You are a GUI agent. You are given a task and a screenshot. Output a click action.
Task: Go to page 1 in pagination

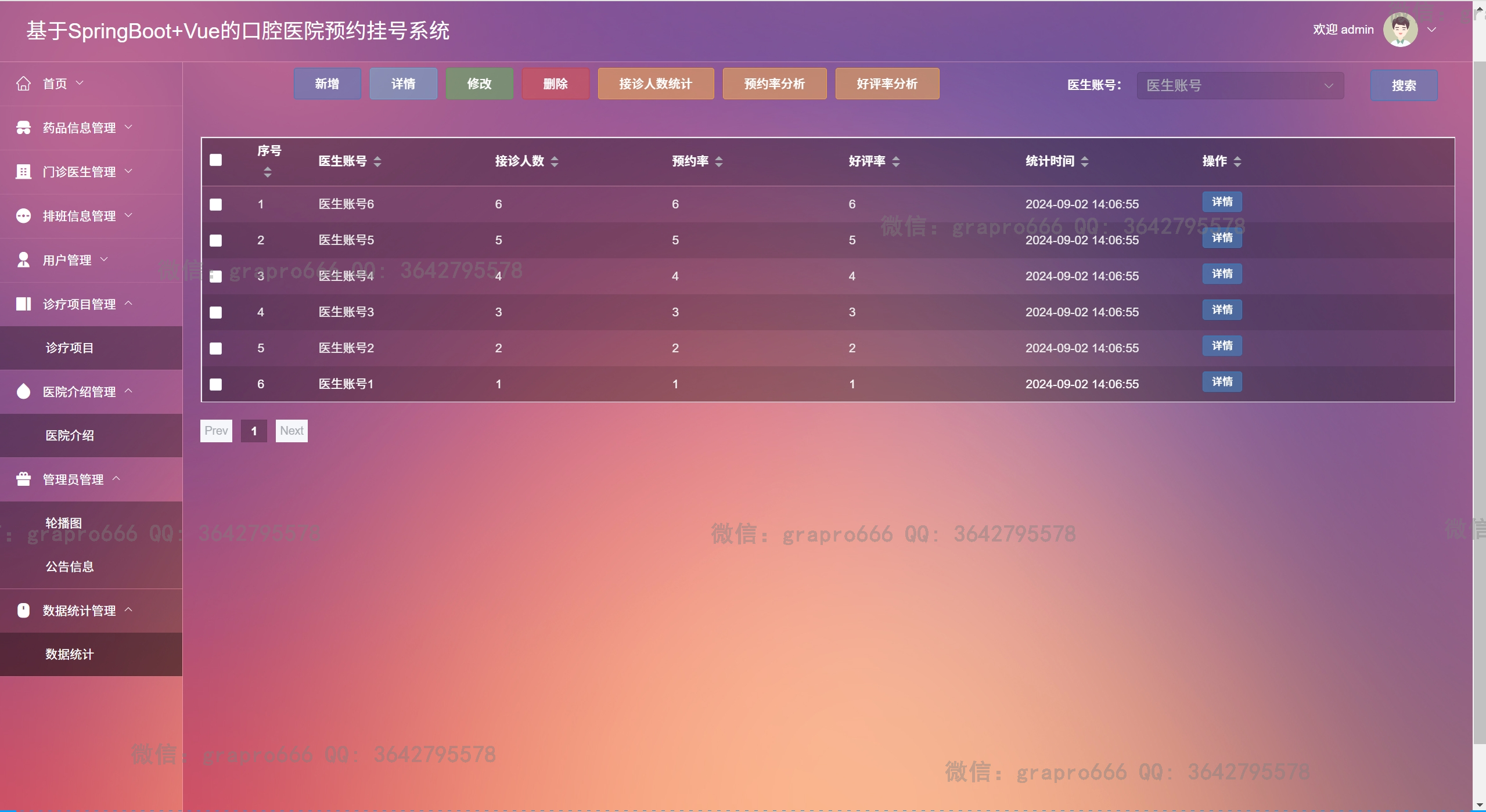pos(254,431)
